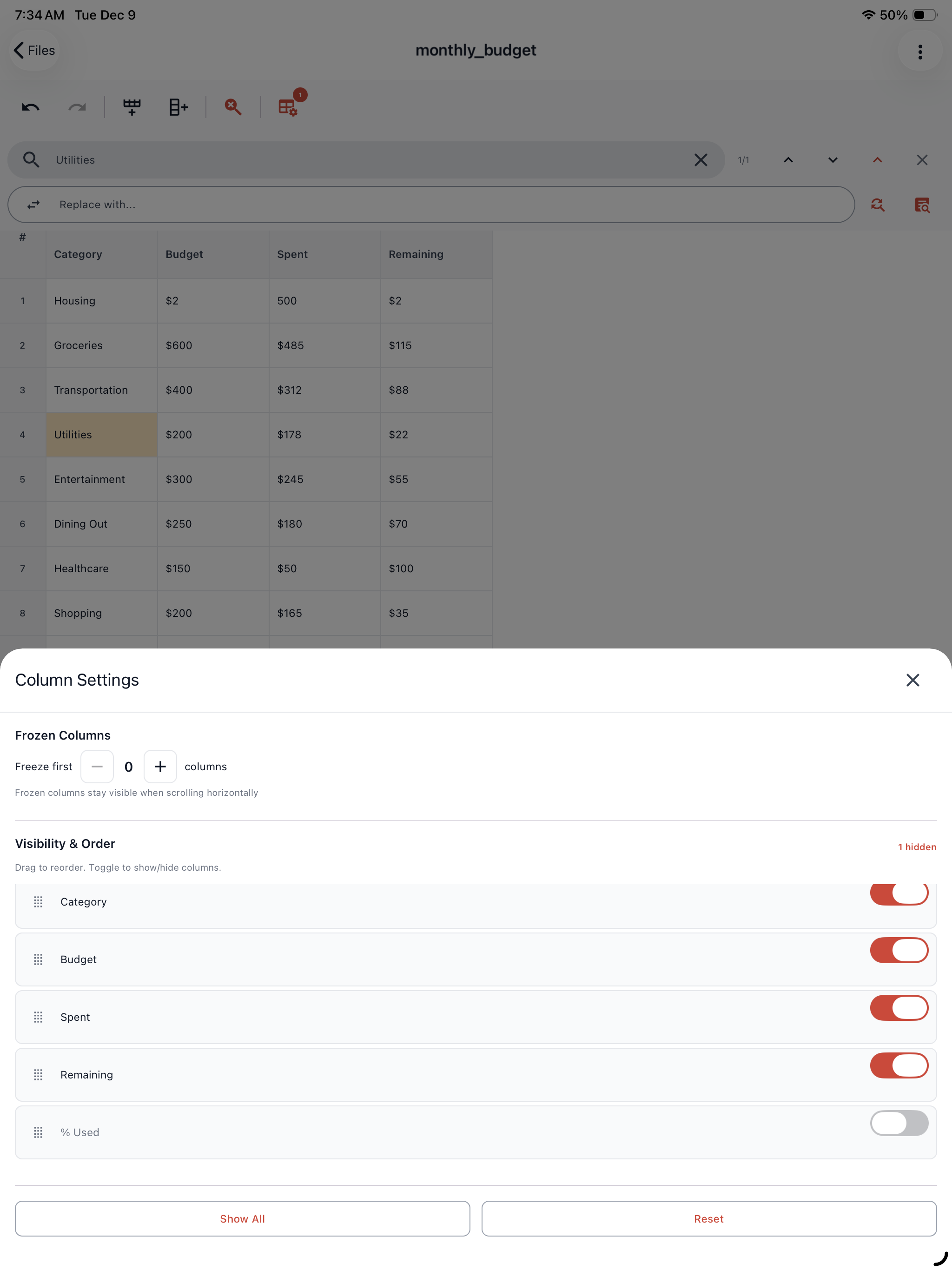The width and height of the screenshot is (952, 1270).
Task: Select the Entertainment cell
Action: point(102,479)
